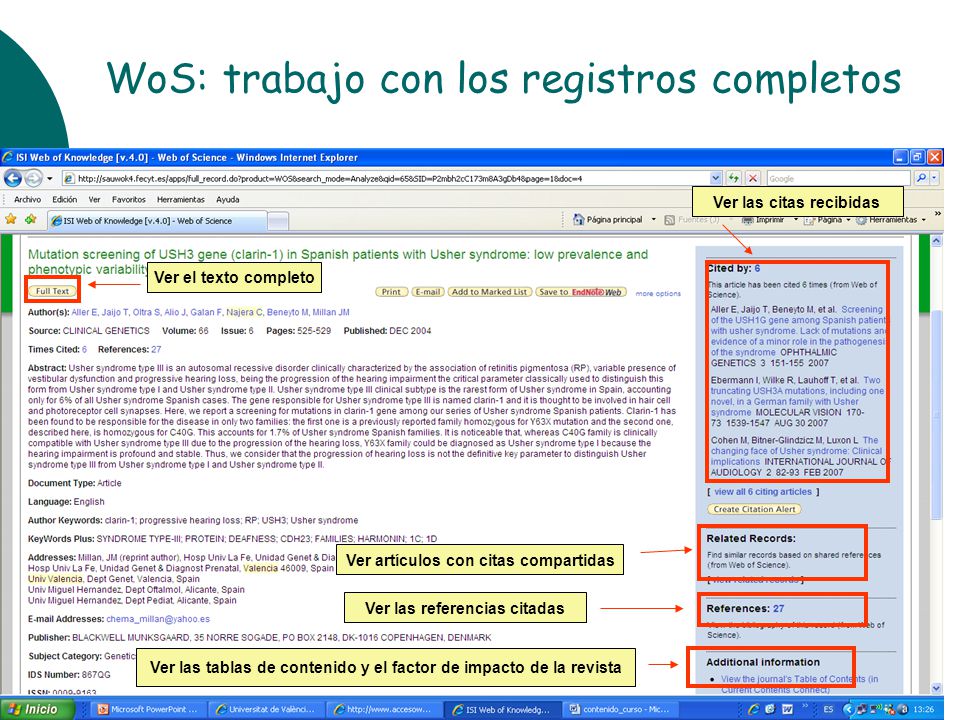Click the Times Cited 6 link
The width and height of the screenshot is (960, 720).
84,350
